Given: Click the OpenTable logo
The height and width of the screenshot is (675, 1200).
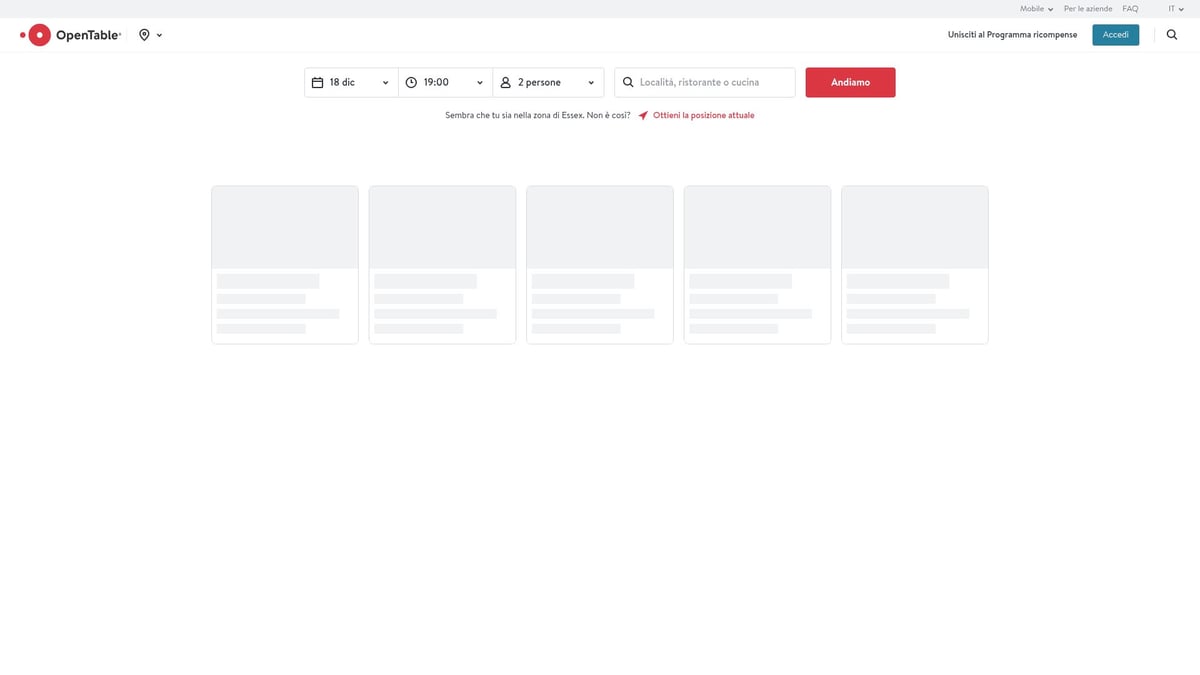Looking at the screenshot, I should [70, 34].
